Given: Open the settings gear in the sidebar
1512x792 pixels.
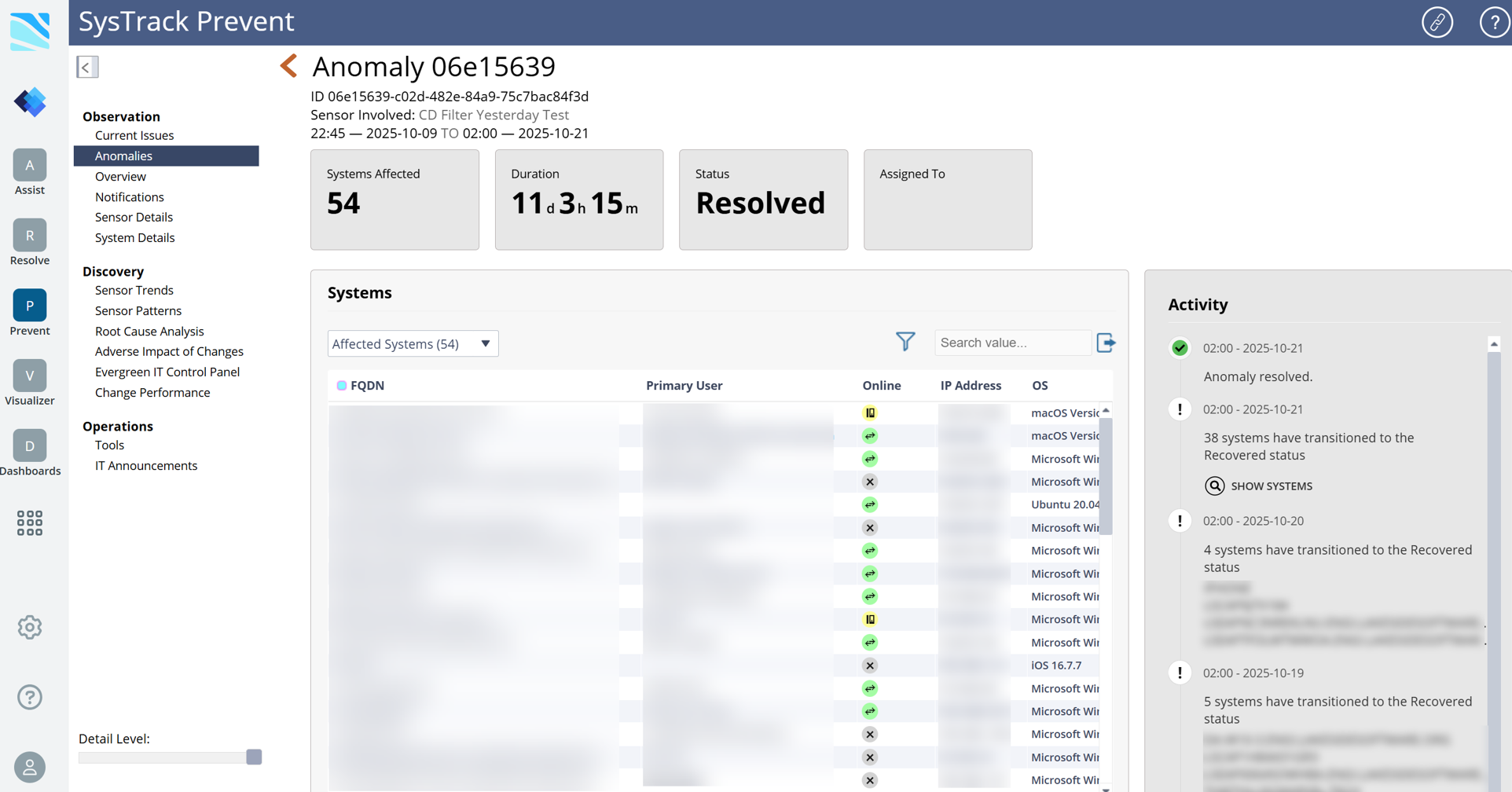Looking at the screenshot, I should point(30,627).
